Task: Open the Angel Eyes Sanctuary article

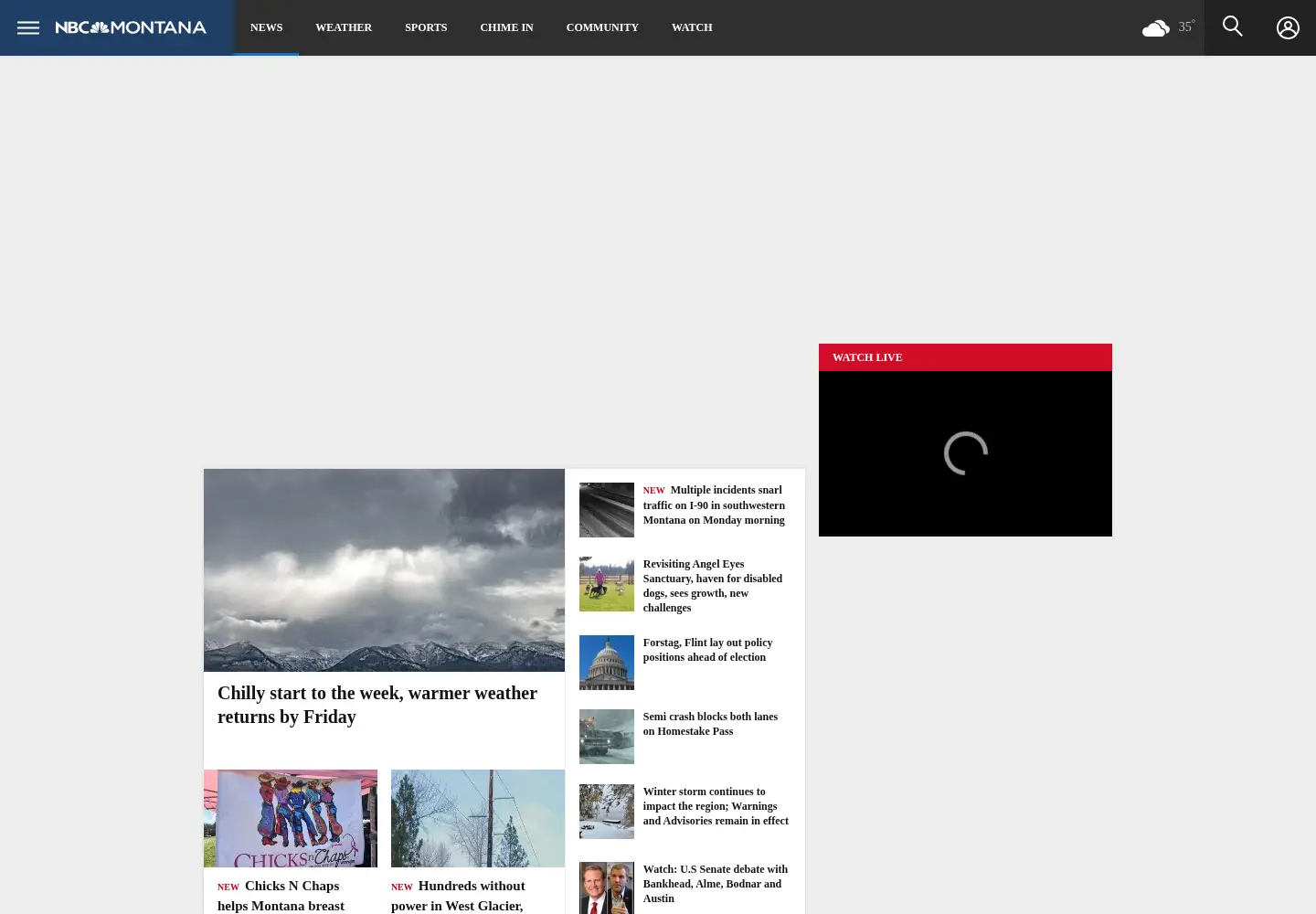Action: [713, 586]
